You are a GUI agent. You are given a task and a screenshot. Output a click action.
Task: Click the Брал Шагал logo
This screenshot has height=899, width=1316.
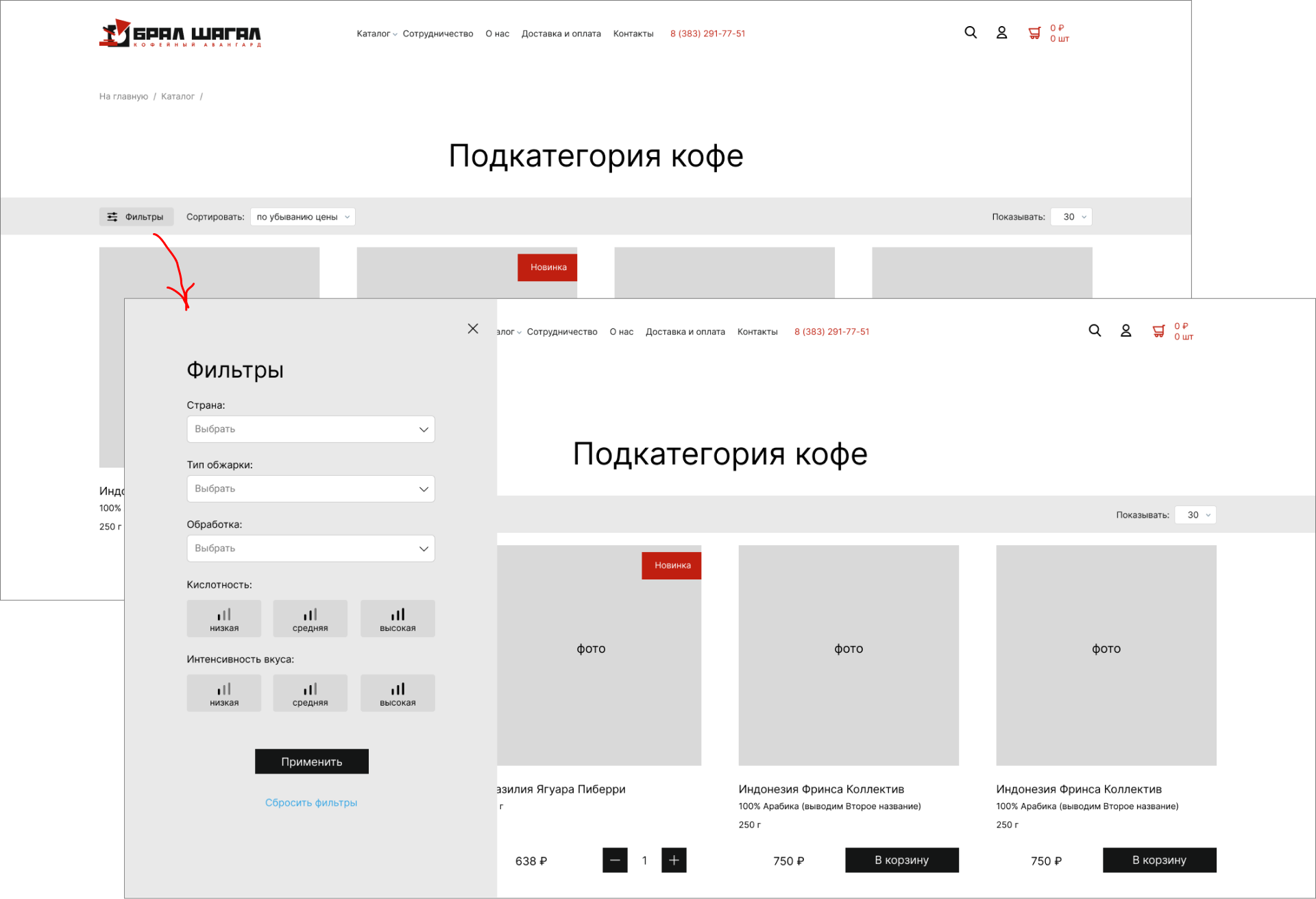(180, 34)
